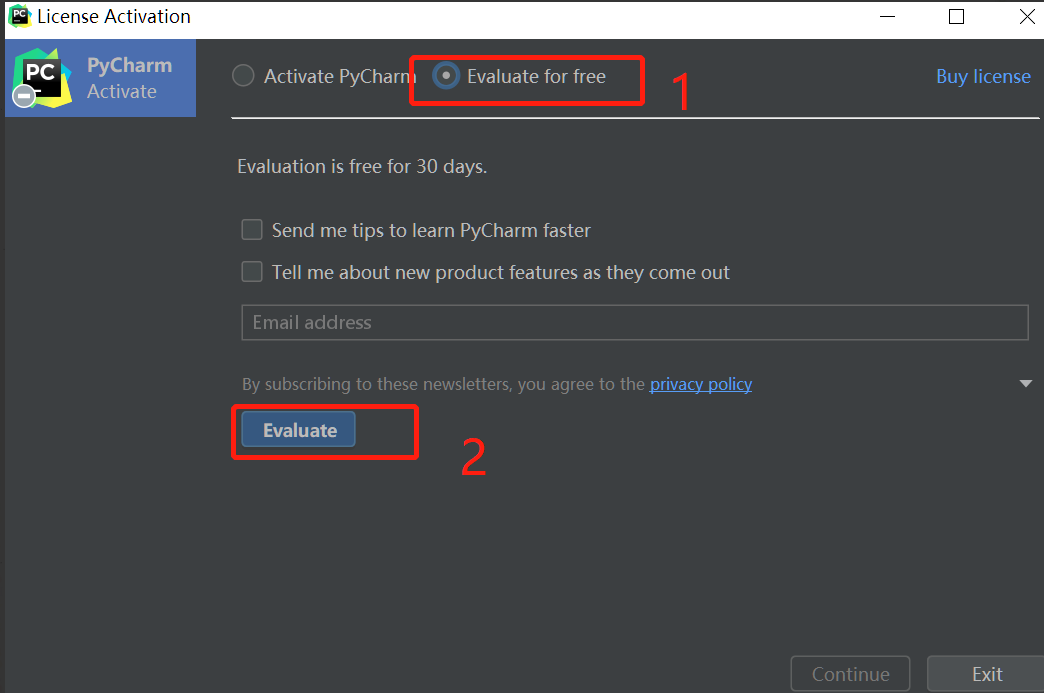Click the Evaluation is free for 30 days text
This screenshot has height=693, width=1044.
(362, 166)
